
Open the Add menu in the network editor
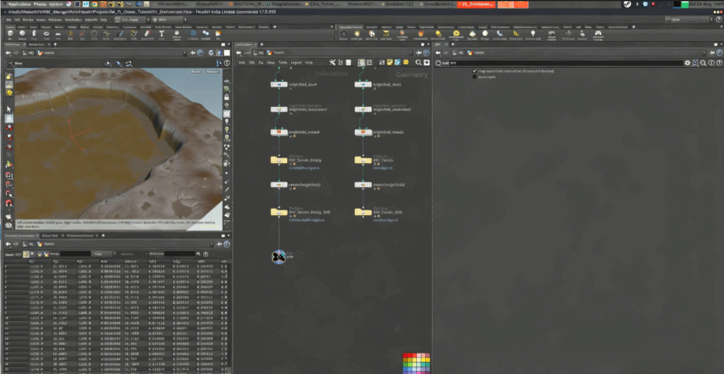pos(242,62)
